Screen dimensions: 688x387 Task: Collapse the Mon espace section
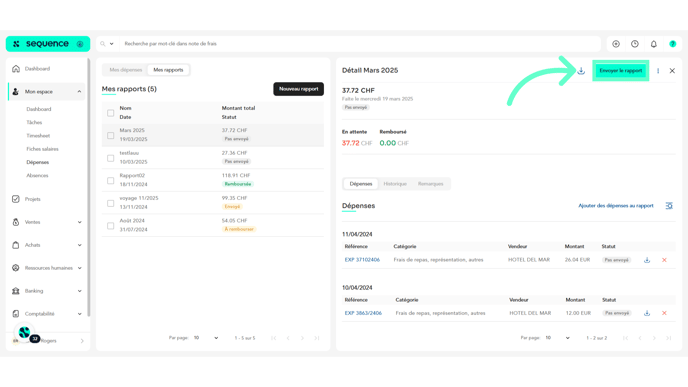tap(79, 92)
